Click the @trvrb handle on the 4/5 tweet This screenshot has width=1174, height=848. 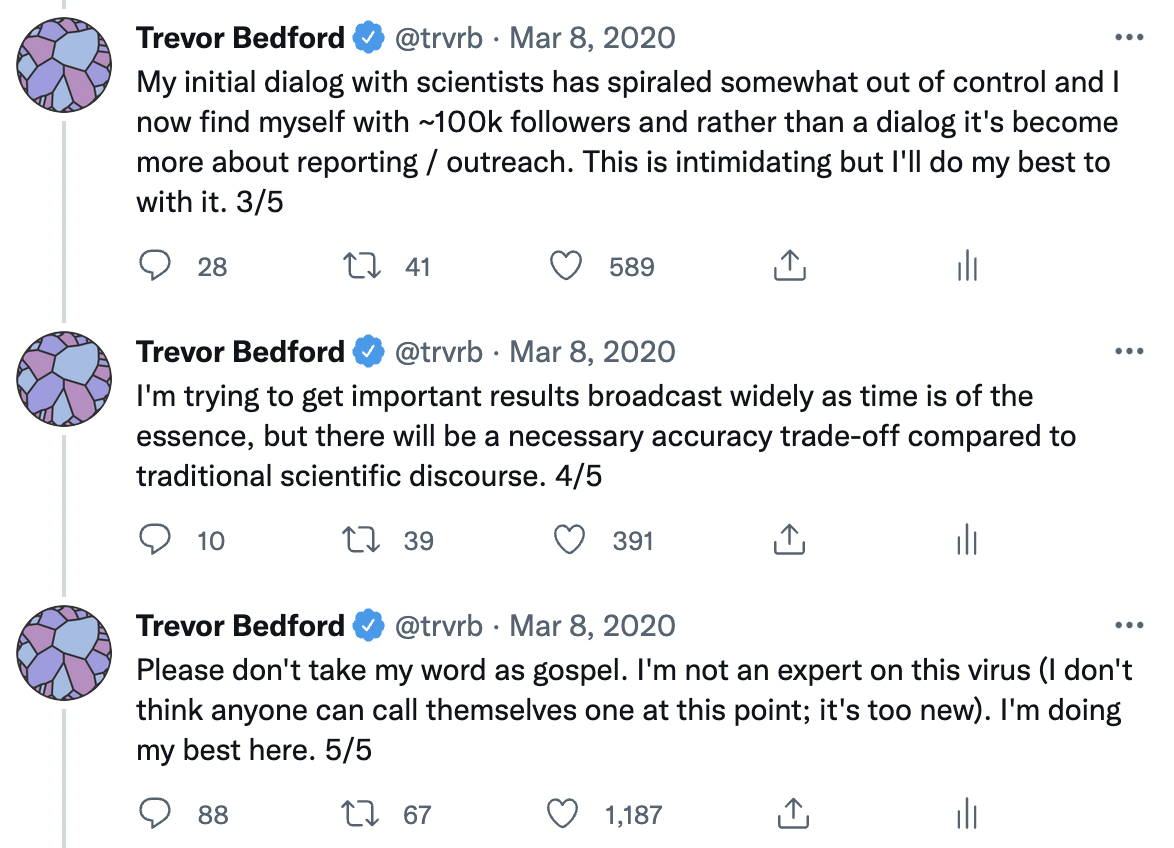click(440, 352)
